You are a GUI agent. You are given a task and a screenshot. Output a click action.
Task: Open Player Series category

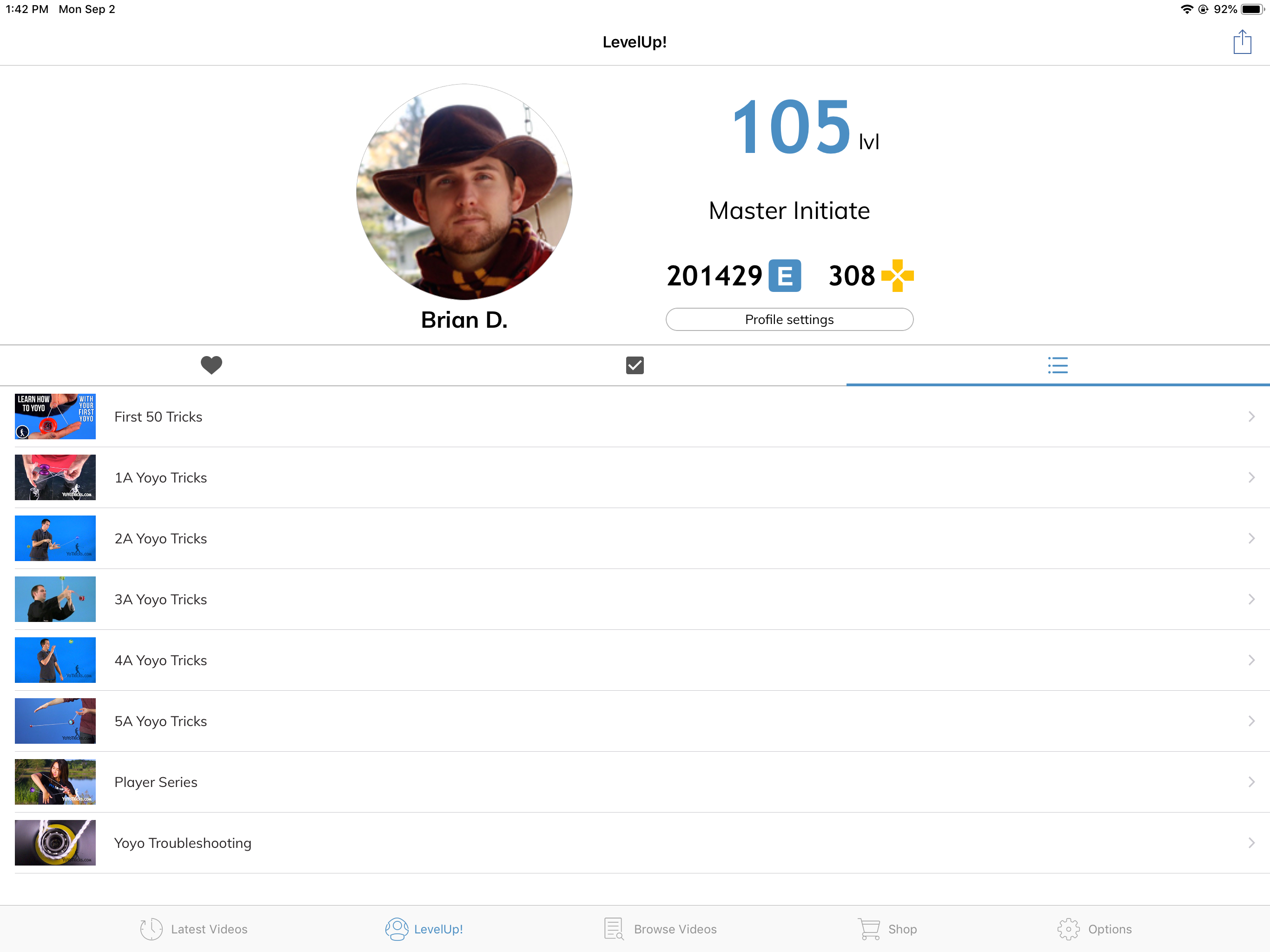(635, 781)
